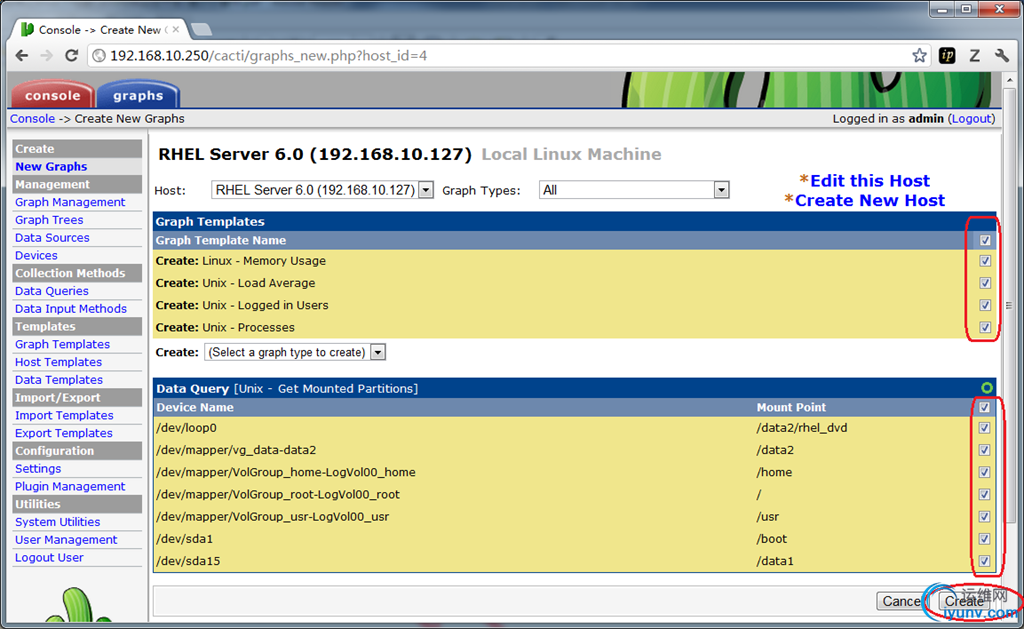Open a new browser tab
1024x629 pixels.
201,29
